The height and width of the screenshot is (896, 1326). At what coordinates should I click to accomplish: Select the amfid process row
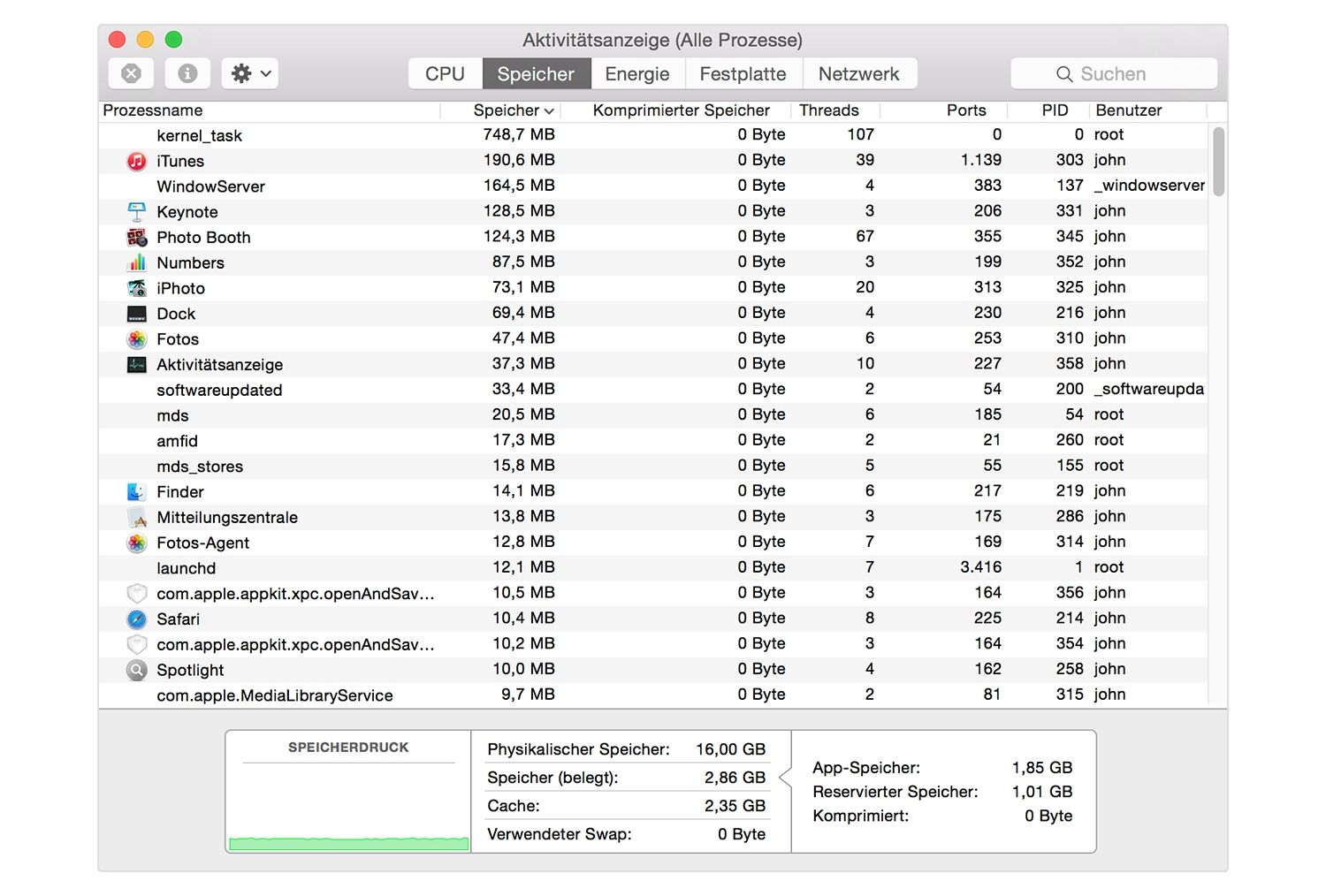coord(653,441)
